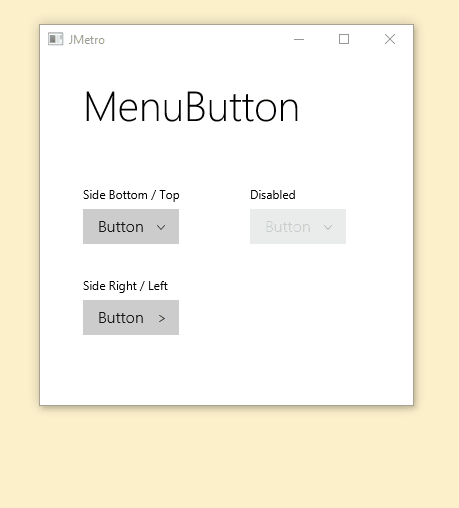Click the beige desktop background below the window
Screen dimensions: 459x508
click(229, 457)
